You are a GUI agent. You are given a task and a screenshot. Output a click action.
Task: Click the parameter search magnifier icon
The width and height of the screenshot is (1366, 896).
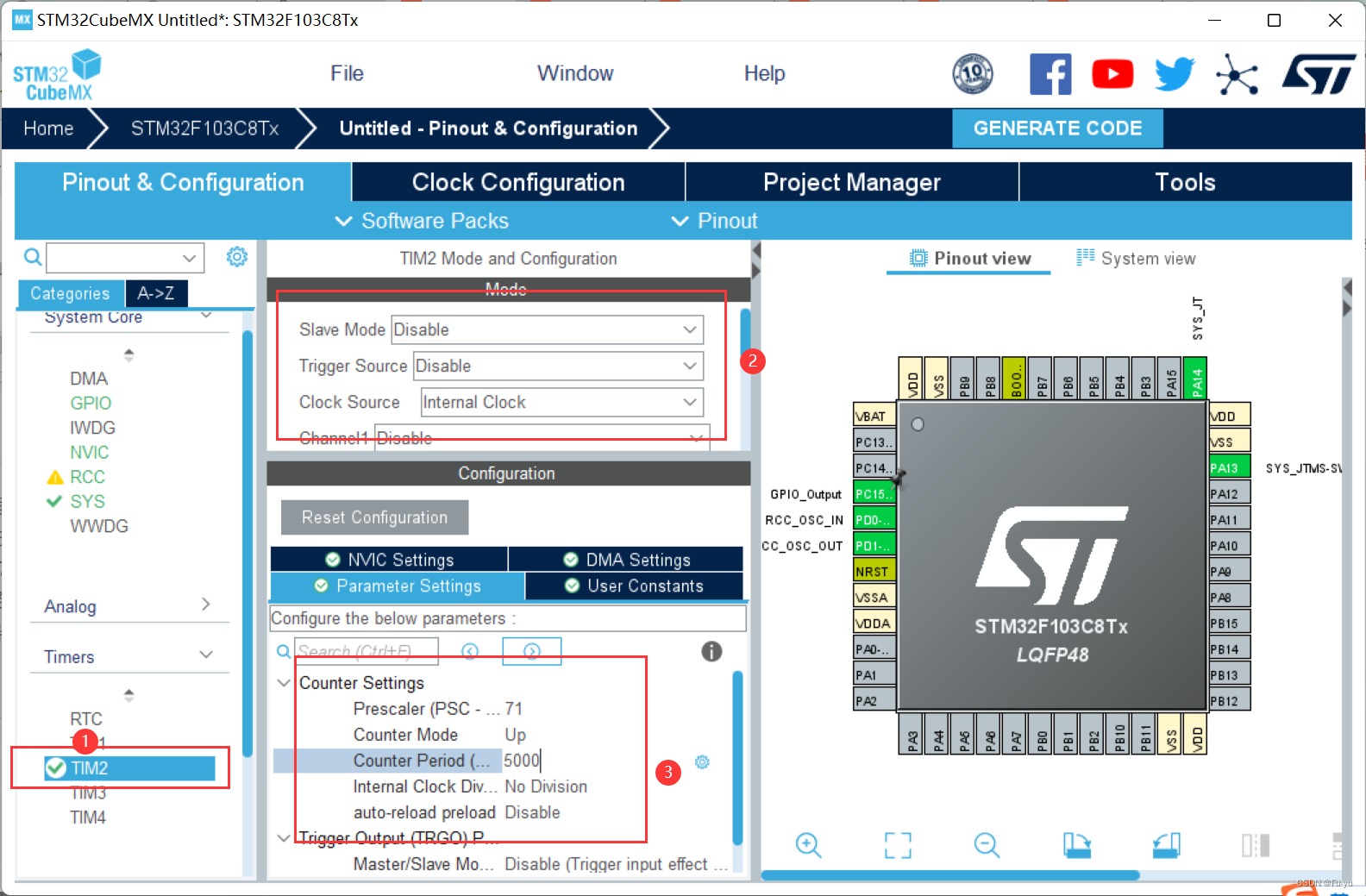[283, 651]
